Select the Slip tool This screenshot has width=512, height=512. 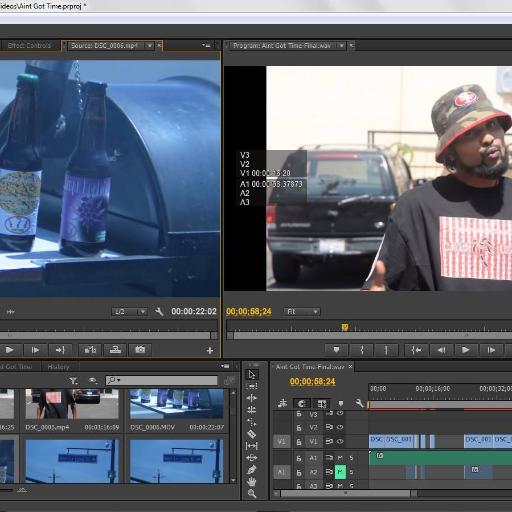pos(252,446)
